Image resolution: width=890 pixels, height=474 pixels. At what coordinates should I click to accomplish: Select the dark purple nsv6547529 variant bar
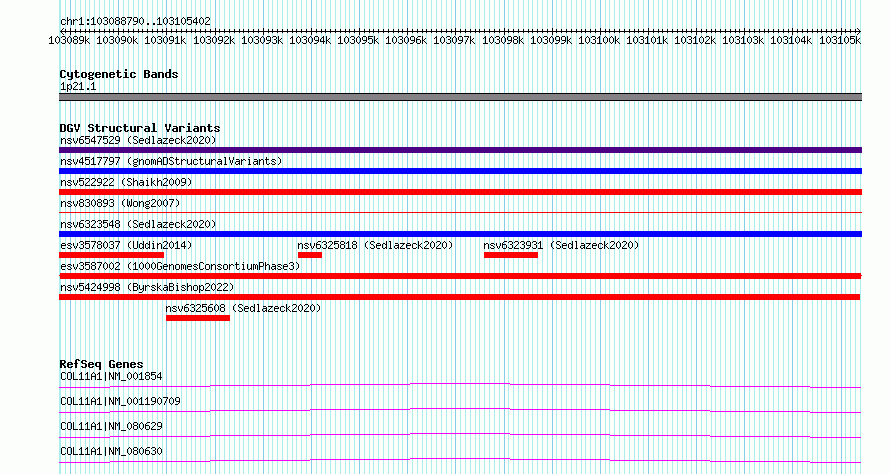click(x=460, y=150)
